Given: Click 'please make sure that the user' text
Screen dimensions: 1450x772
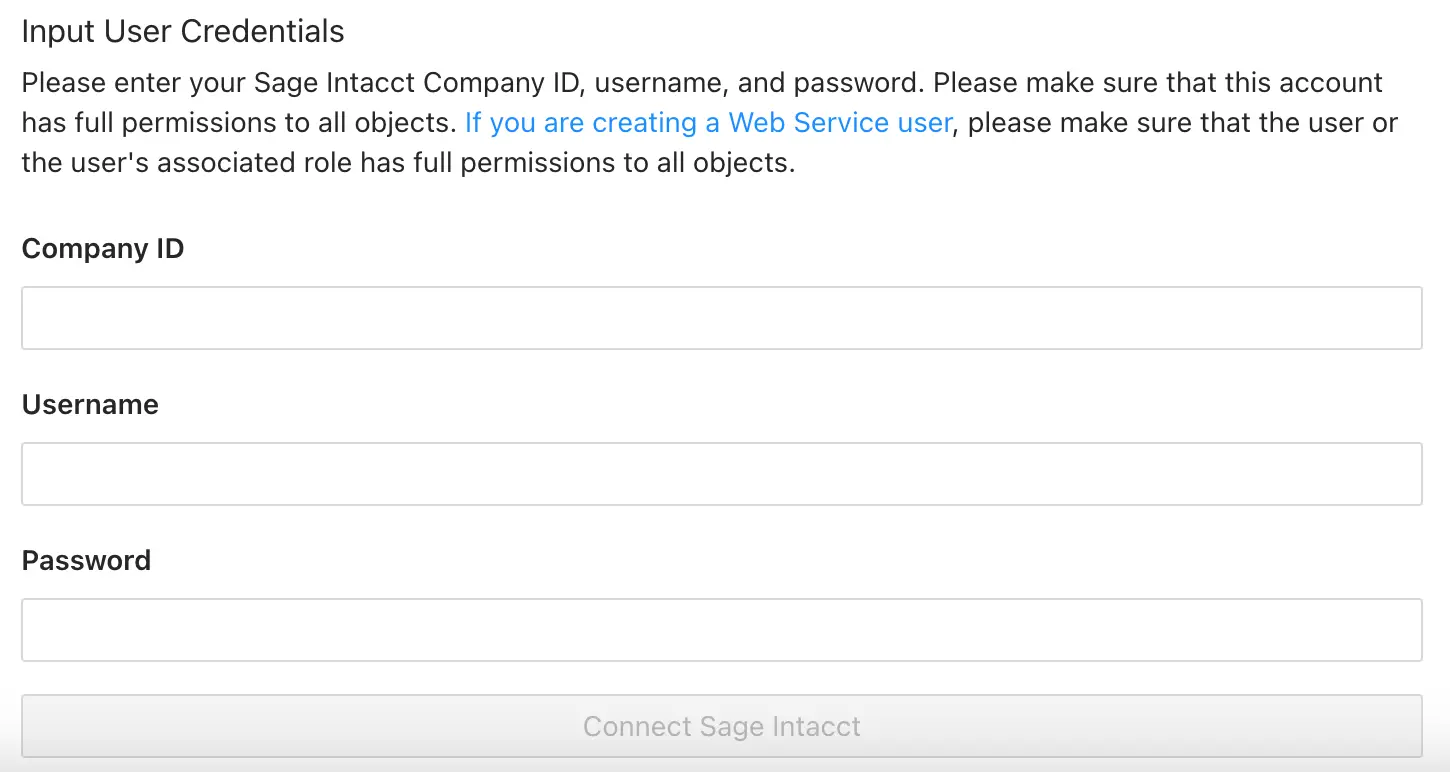Looking at the screenshot, I should coord(1164,122).
